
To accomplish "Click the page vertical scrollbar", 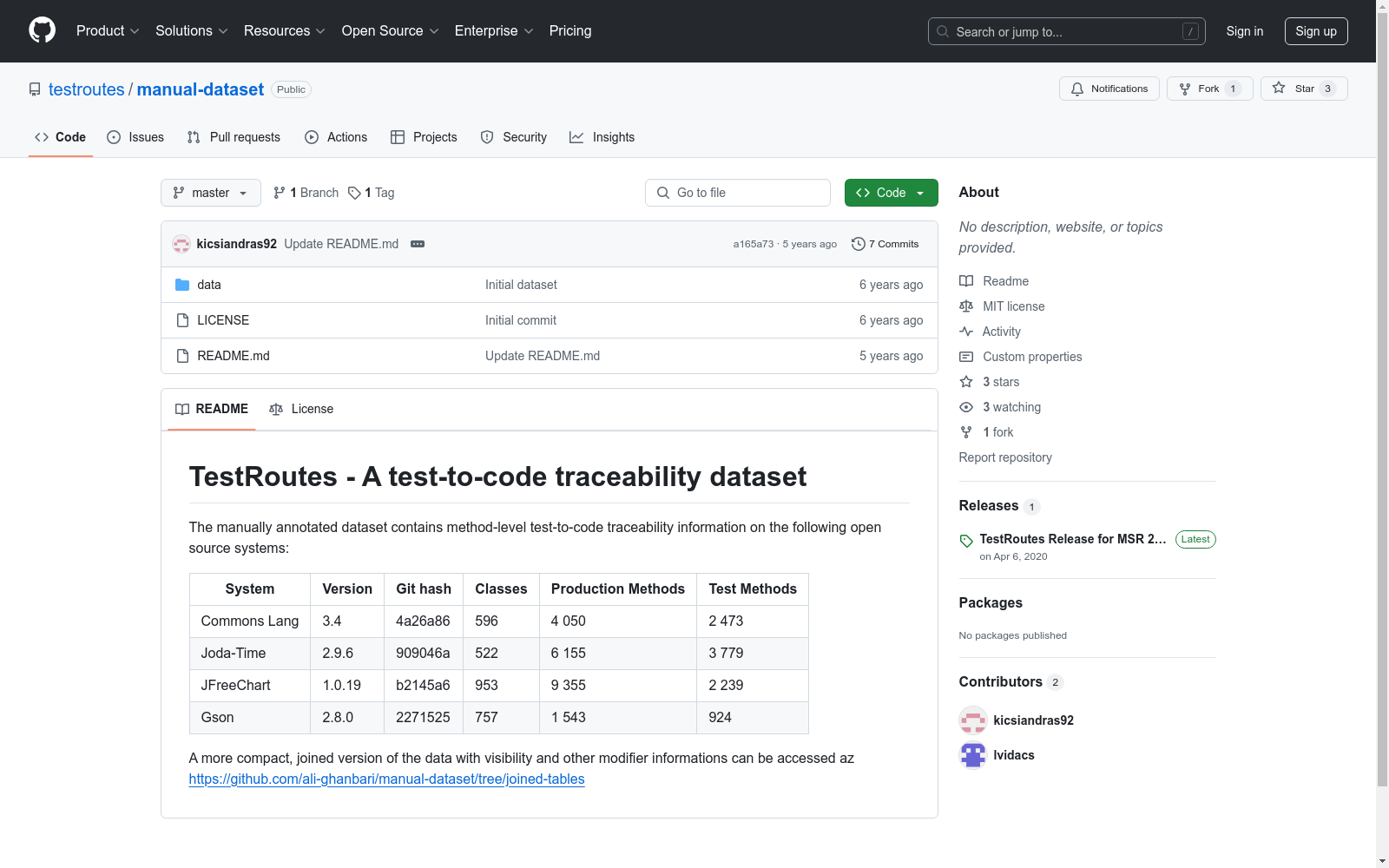I will click(1383, 399).
